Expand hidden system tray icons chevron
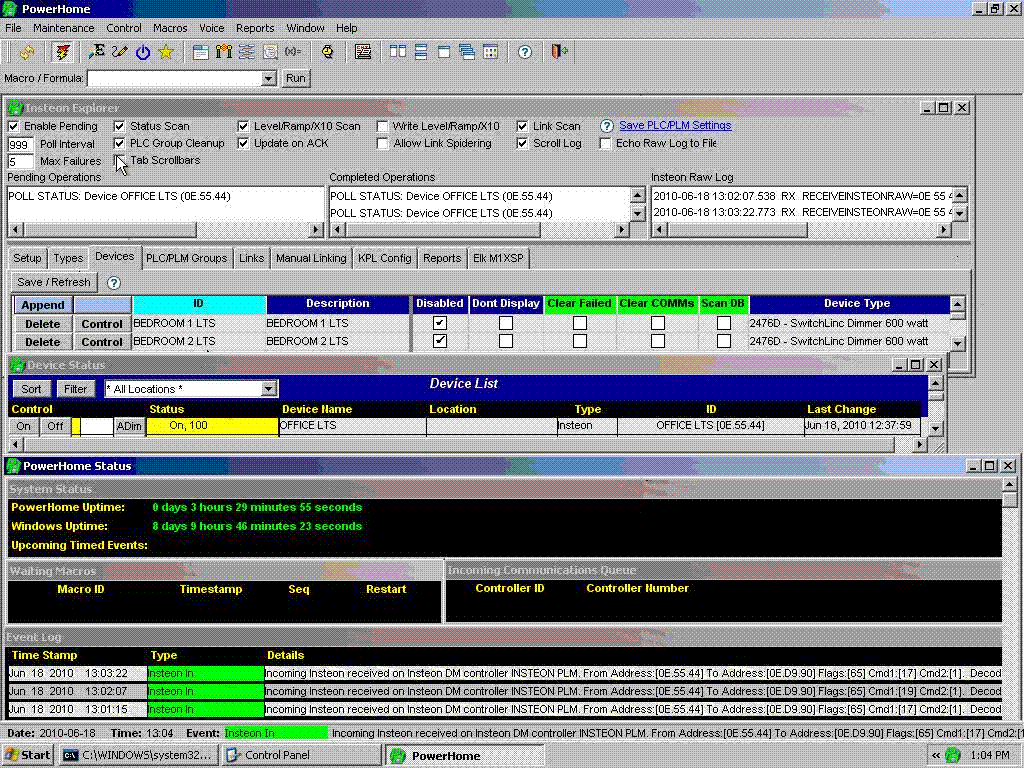 click(936, 756)
